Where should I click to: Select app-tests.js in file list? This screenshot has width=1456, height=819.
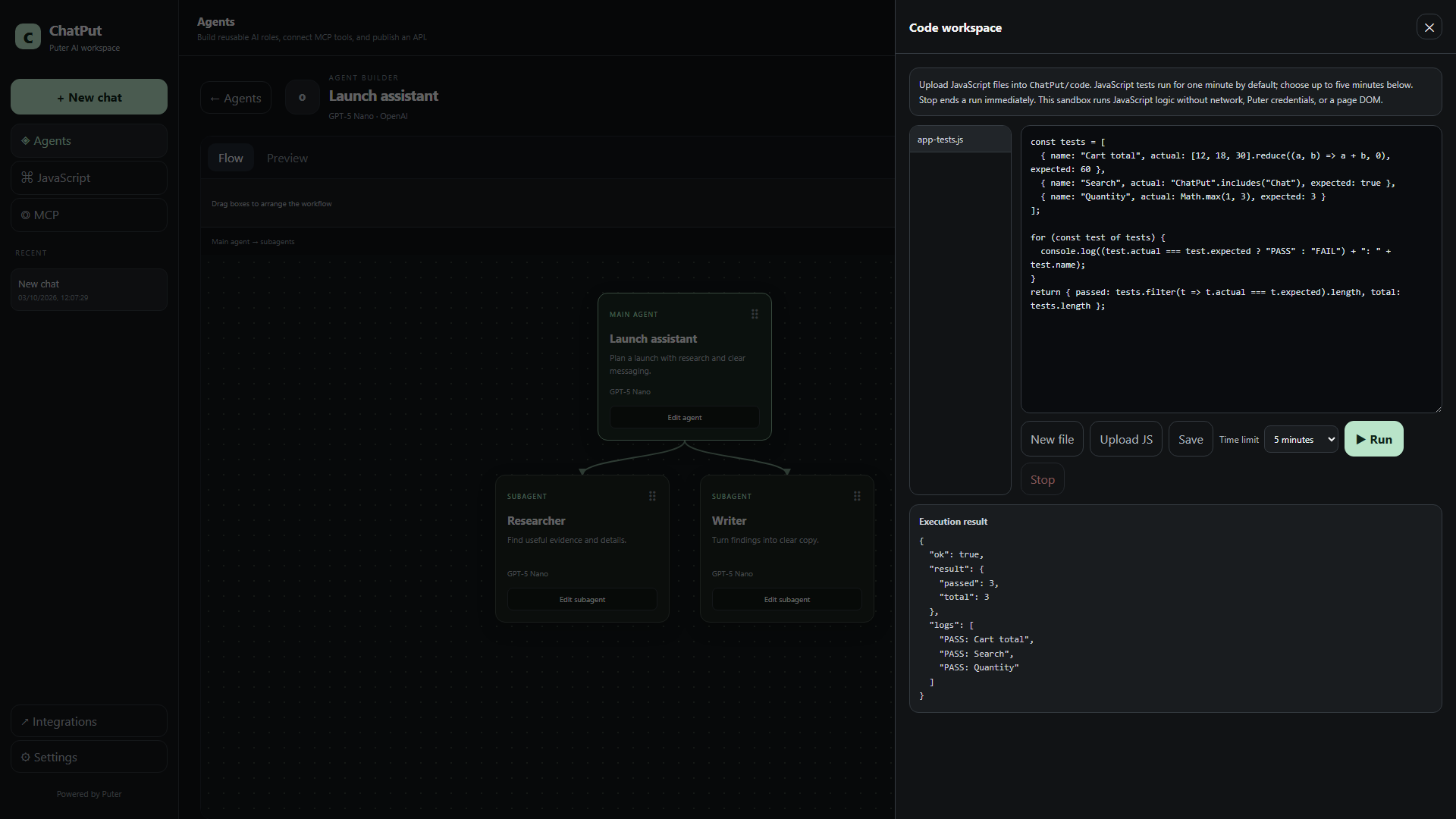point(960,140)
